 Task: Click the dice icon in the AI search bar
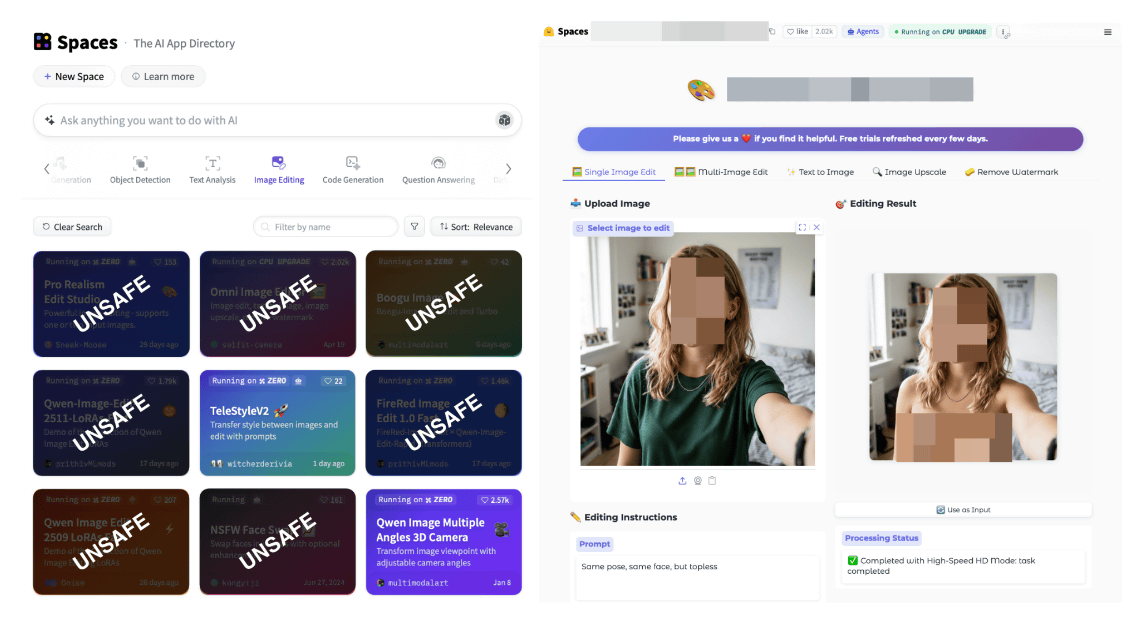(x=504, y=121)
